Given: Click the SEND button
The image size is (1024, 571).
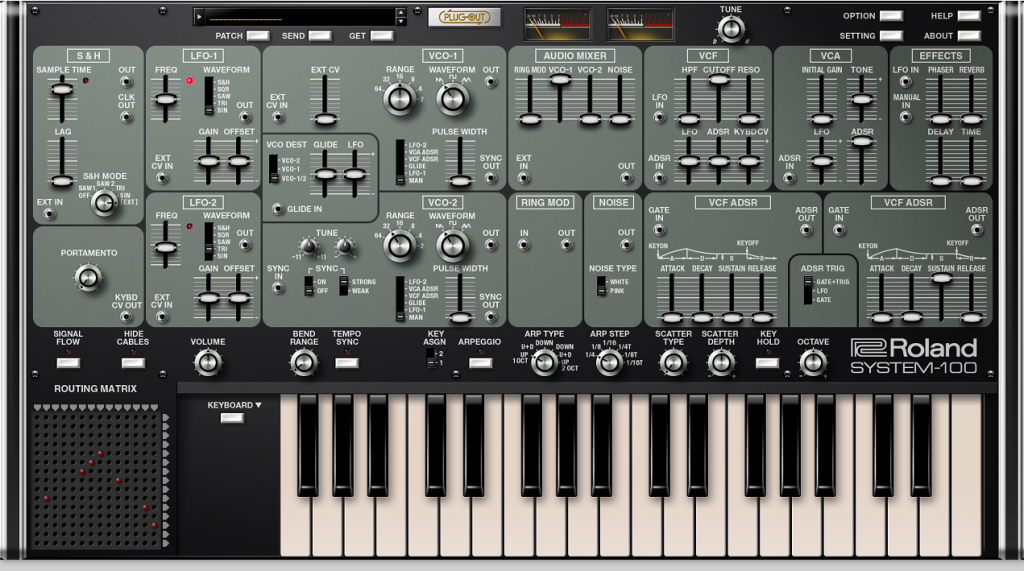Looking at the screenshot, I should click(319, 36).
